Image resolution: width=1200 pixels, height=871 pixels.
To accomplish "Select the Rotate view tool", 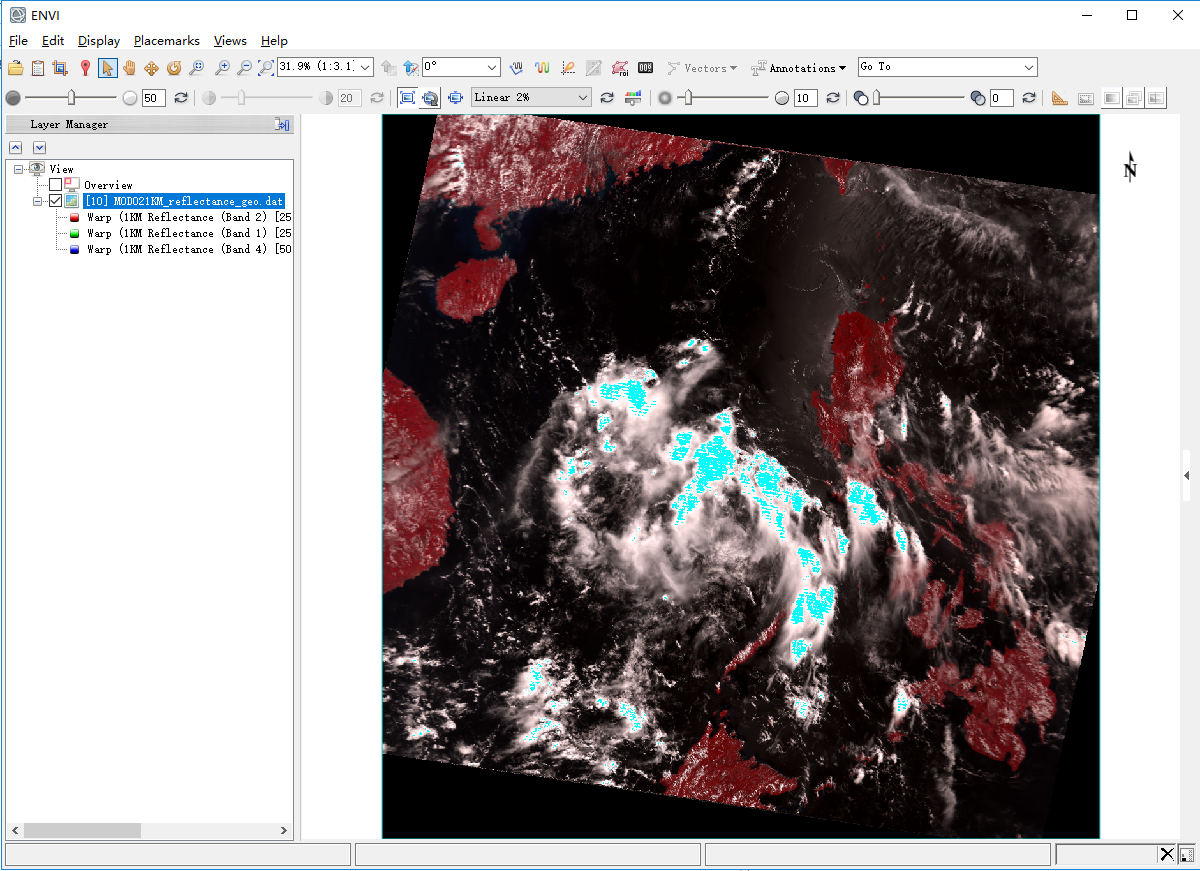I will coord(174,68).
